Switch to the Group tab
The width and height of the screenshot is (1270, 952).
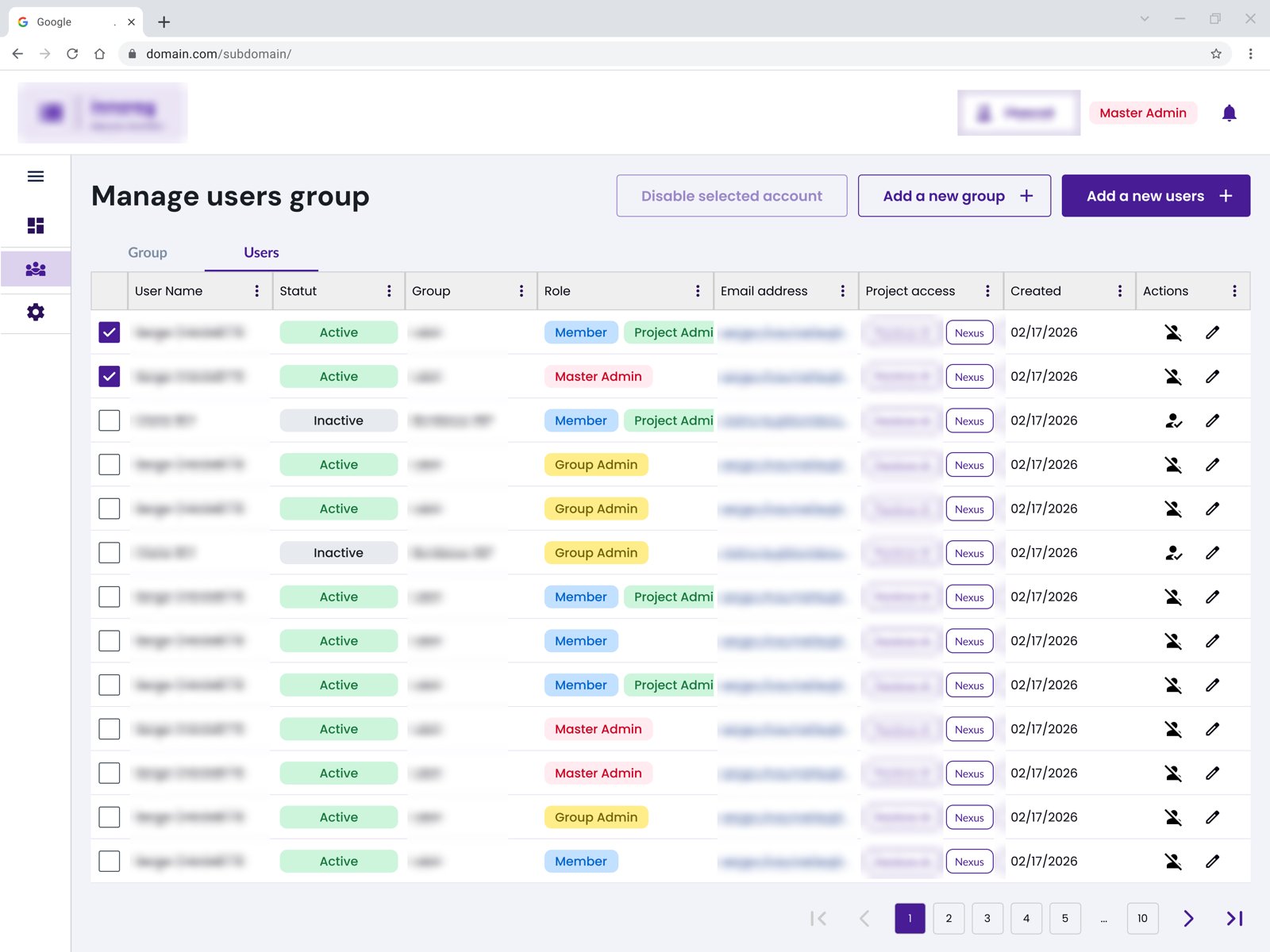tap(148, 252)
